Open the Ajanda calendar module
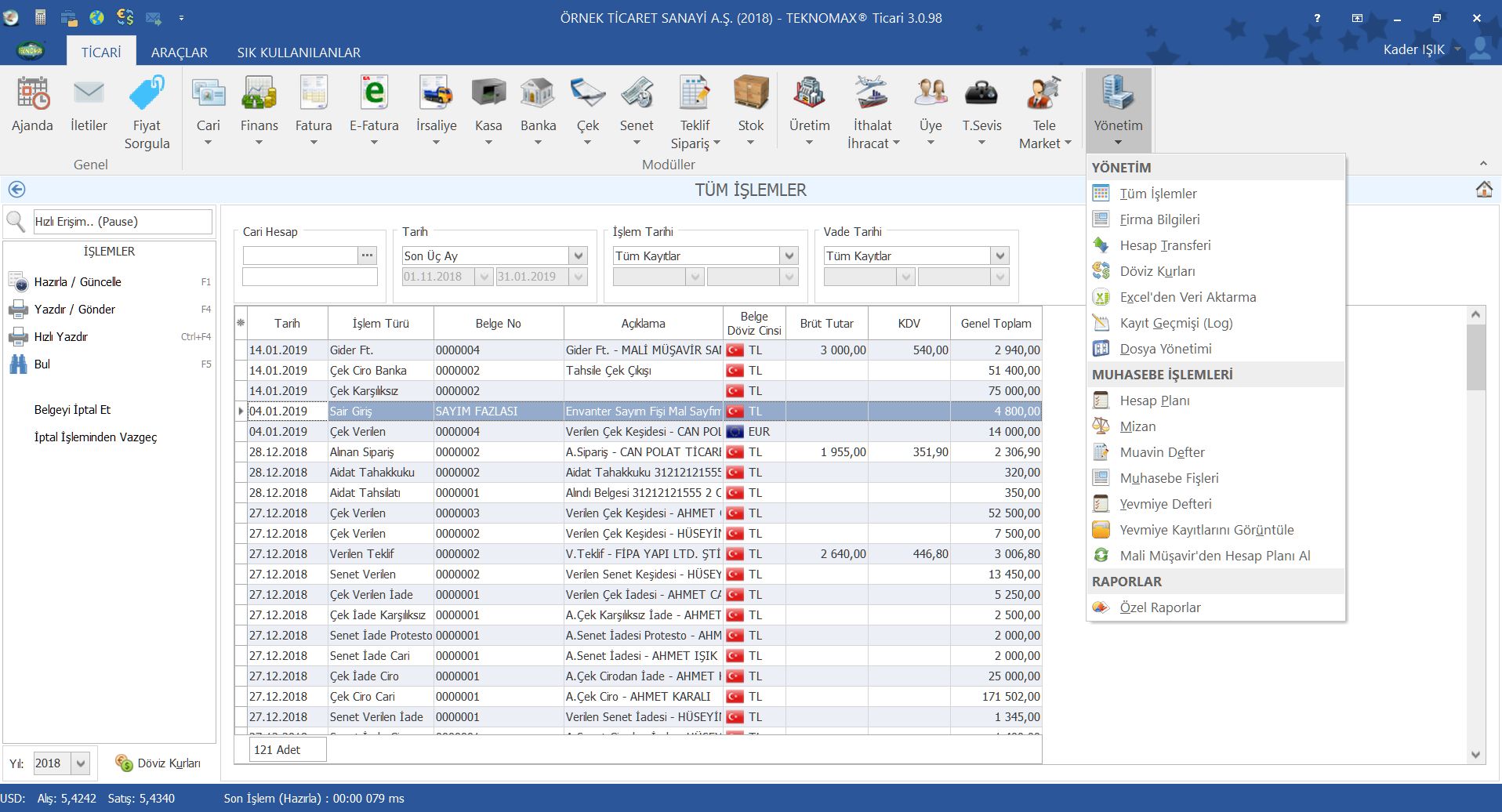1502x812 pixels. 32,106
